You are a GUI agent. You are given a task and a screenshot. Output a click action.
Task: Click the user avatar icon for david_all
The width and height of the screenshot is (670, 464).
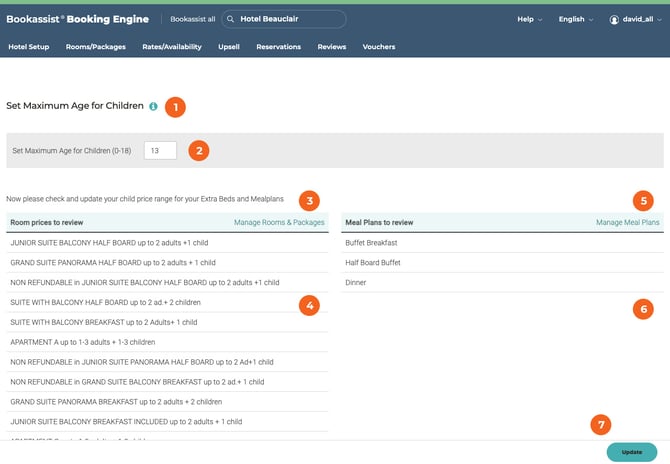coord(614,19)
